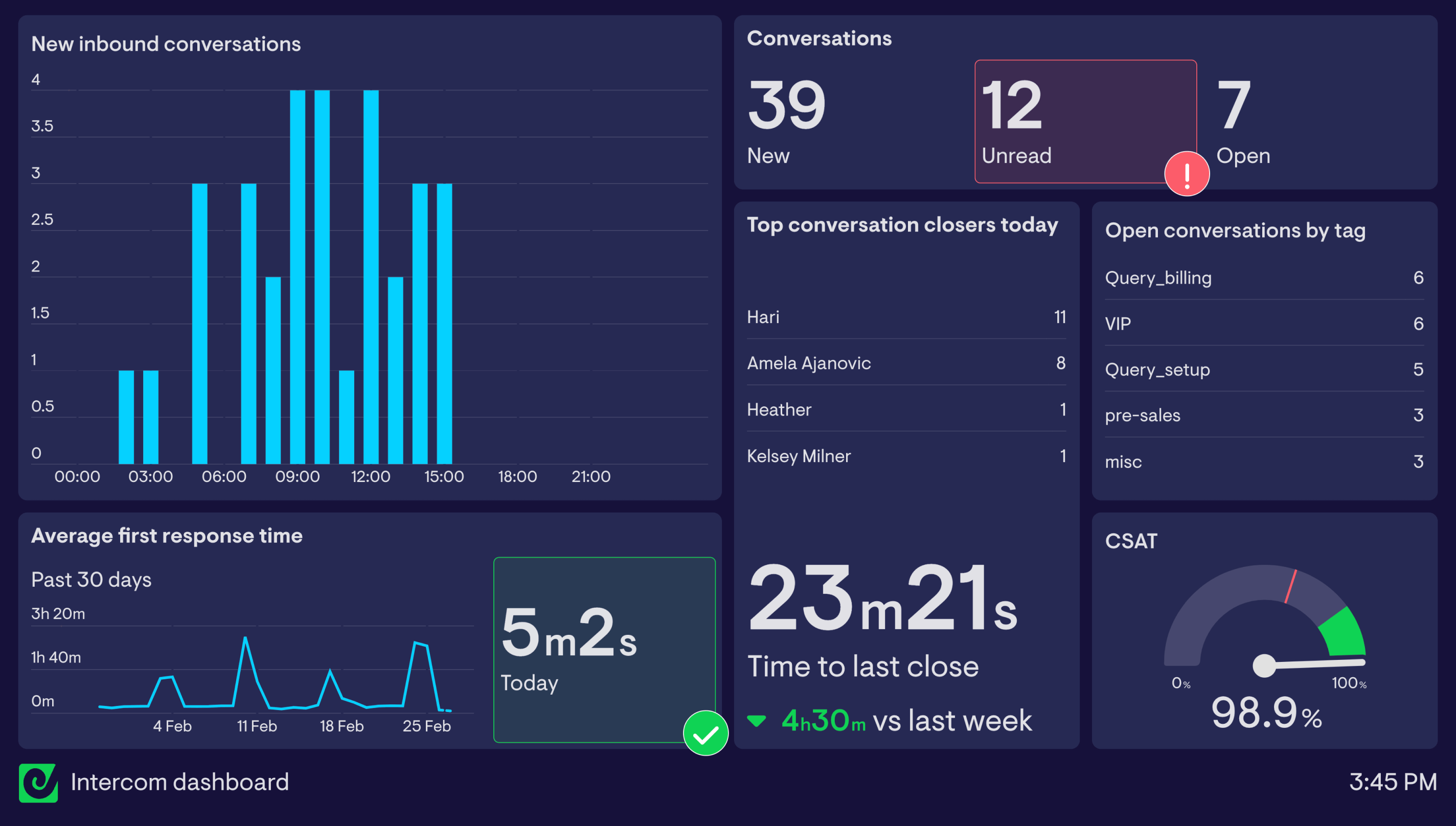Screen dimensions: 1456x826
Task: Click the 3h 20m axis label
Action: pyautogui.click(x=58, y=613)
